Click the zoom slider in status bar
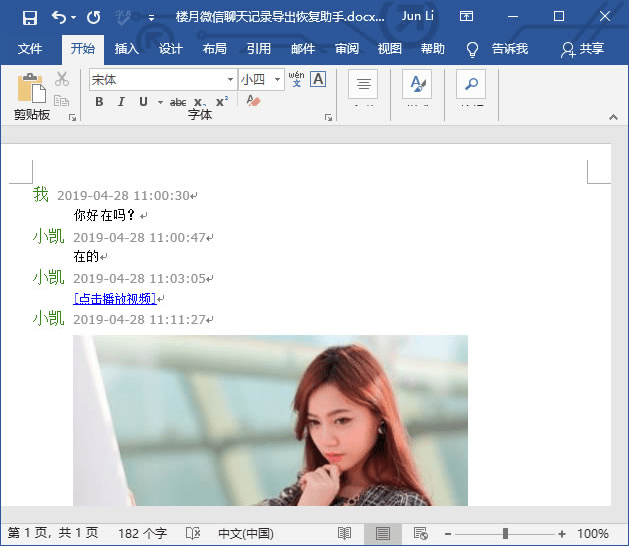The image size is (629, 546). point(505,534)
